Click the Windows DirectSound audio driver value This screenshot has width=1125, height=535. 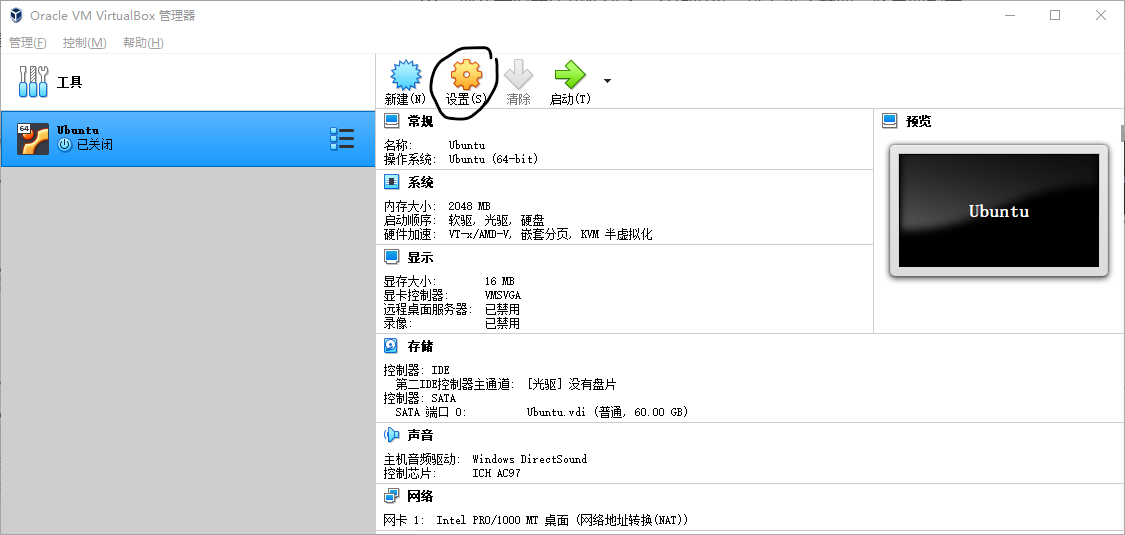529,459
